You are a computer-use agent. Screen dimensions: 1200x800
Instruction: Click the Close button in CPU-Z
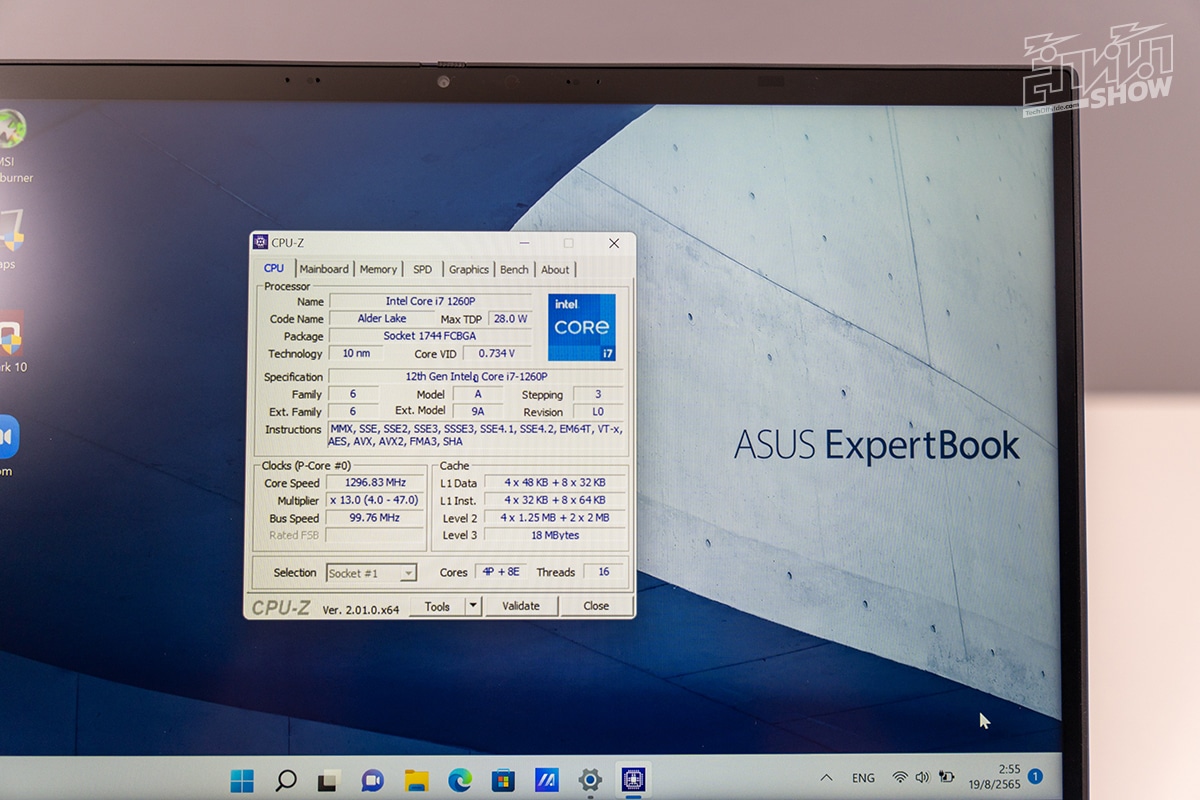596,606
